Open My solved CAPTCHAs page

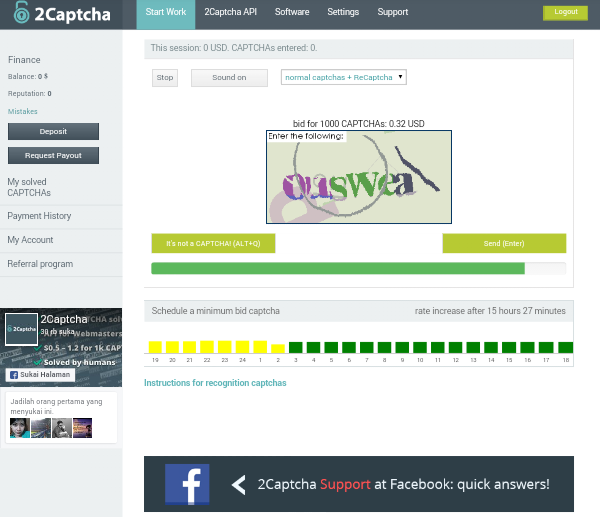coord(29,187)
